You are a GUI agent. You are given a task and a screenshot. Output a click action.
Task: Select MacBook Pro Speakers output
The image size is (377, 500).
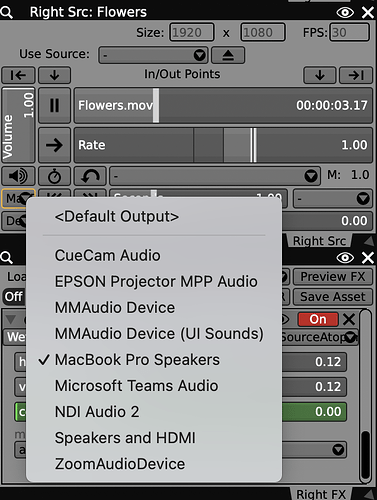154,360
